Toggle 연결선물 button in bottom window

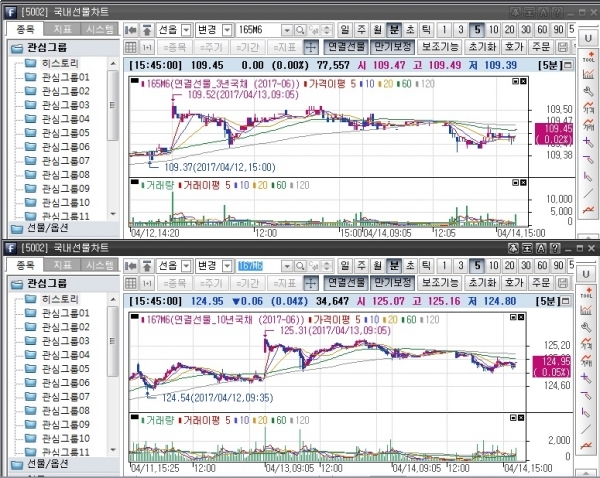347,283
